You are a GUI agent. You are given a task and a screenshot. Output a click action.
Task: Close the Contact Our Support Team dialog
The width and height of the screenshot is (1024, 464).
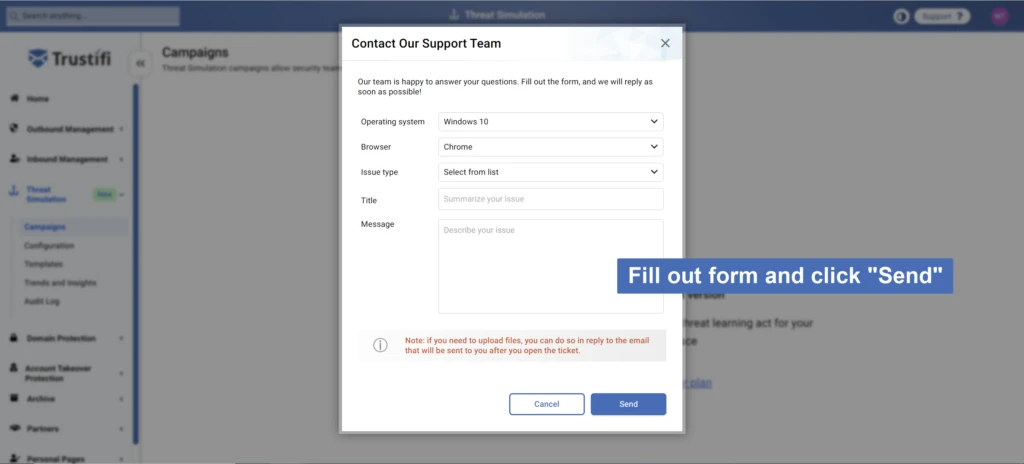click(665, 43)
